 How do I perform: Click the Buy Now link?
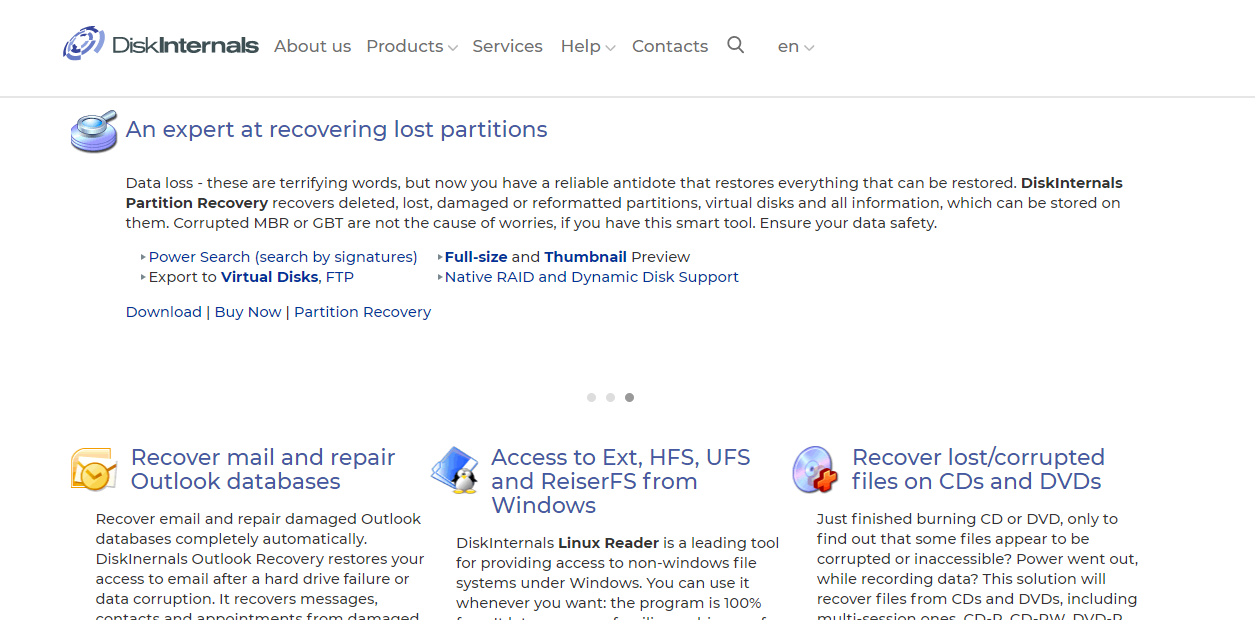(248, 312)
